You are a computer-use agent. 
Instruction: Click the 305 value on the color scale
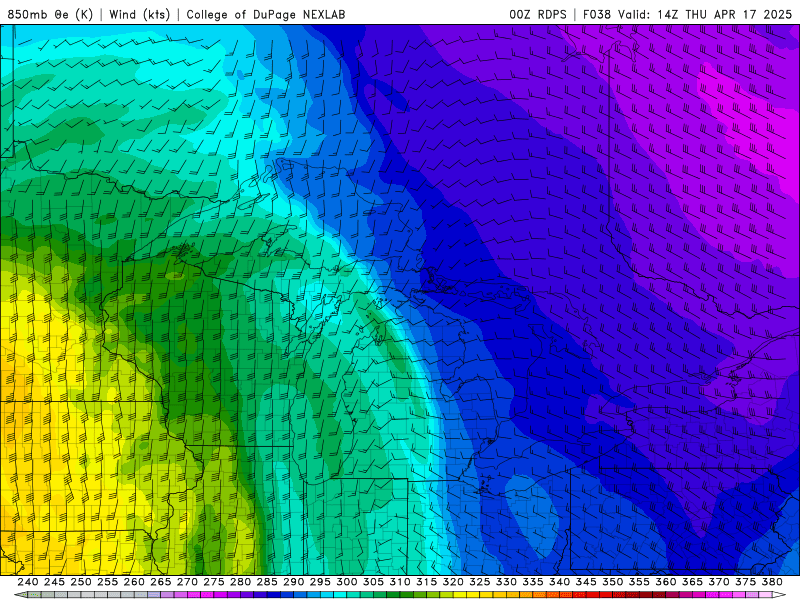(x=373, y=582)
